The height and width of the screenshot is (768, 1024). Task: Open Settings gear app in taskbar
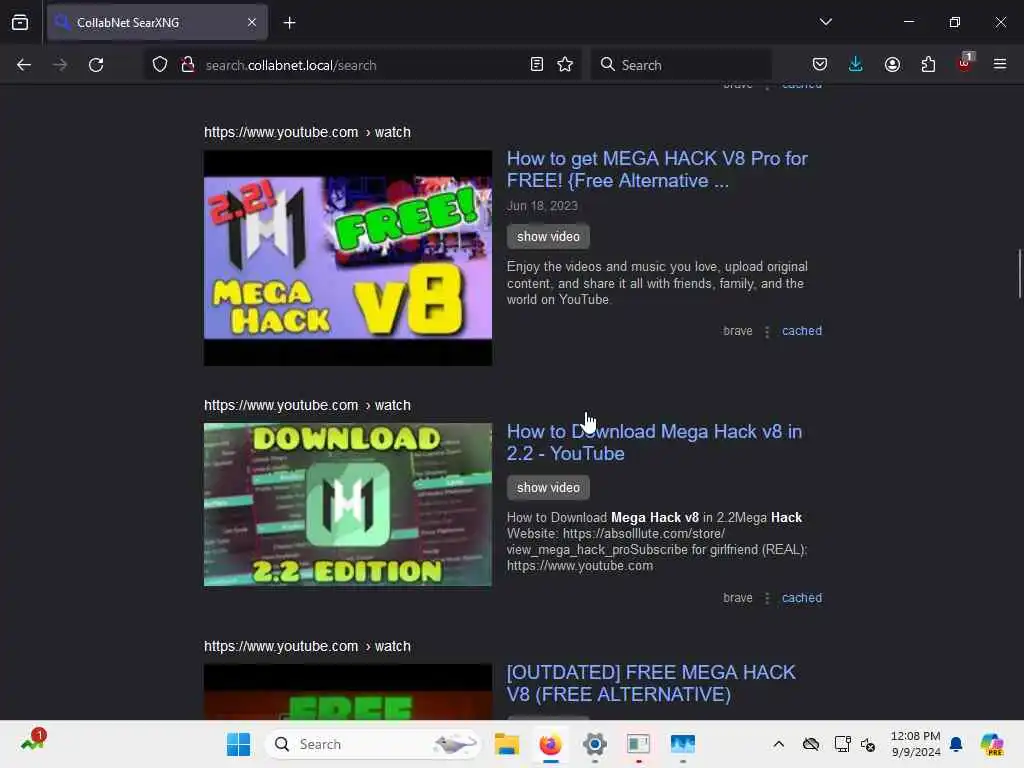tap(594, 744)
